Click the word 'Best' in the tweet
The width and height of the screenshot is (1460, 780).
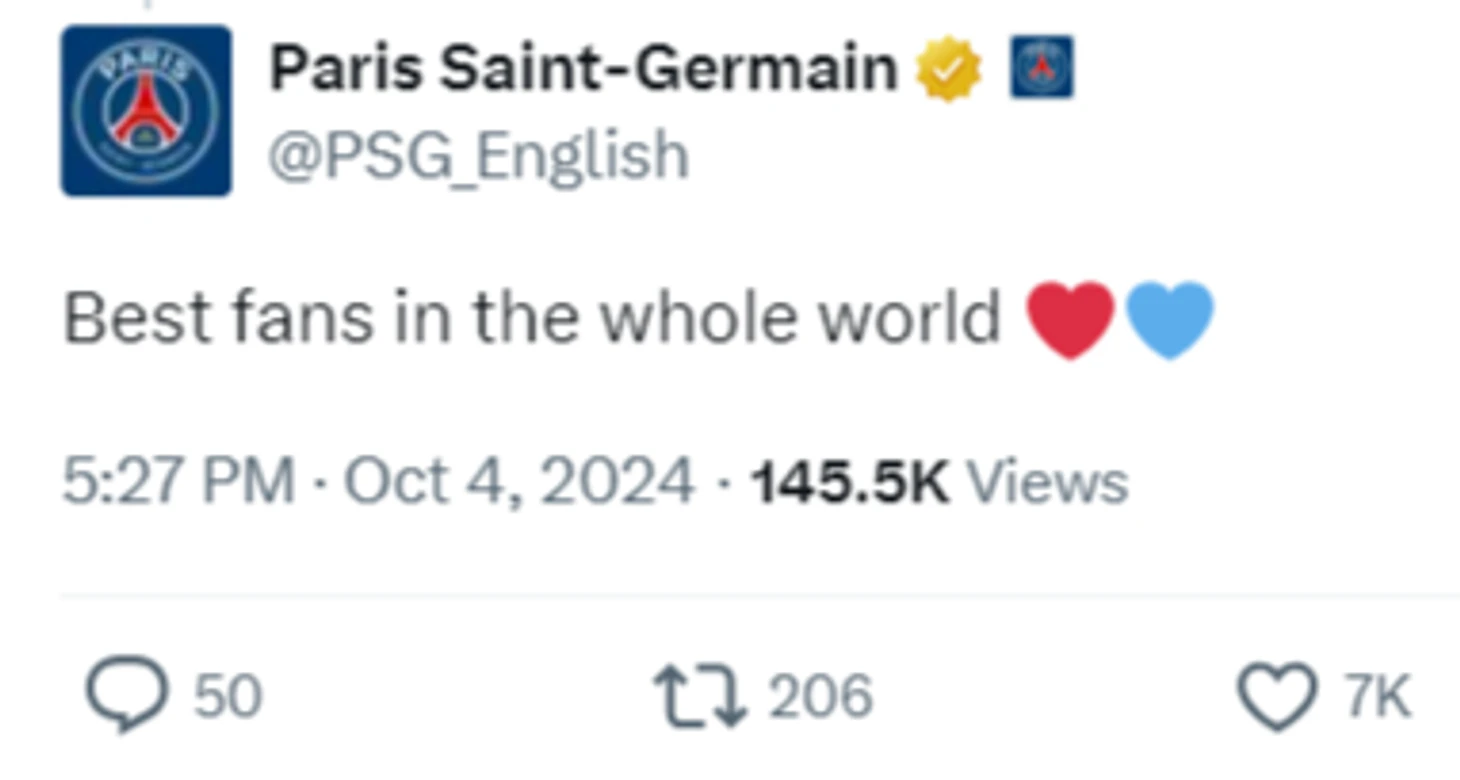(x=138, y=318)
